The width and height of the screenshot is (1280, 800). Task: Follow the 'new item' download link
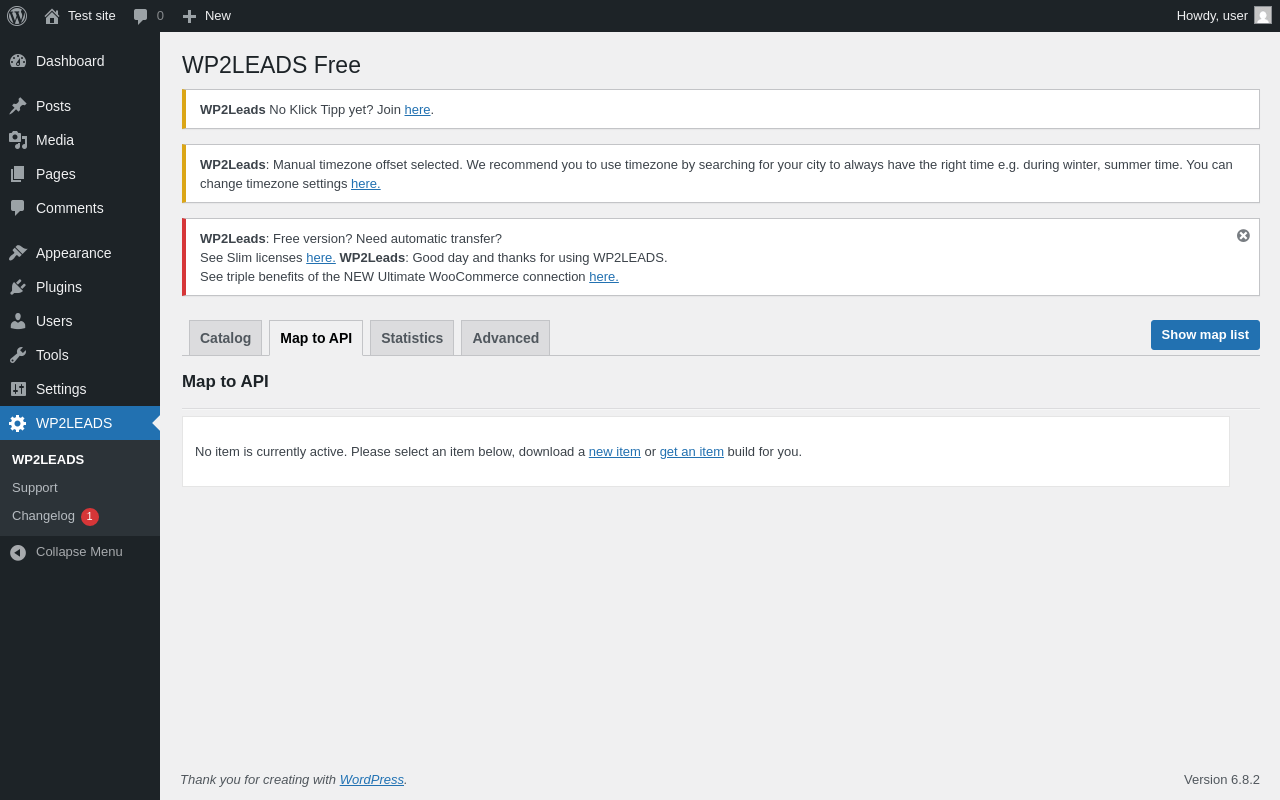[x=615, y=452]
